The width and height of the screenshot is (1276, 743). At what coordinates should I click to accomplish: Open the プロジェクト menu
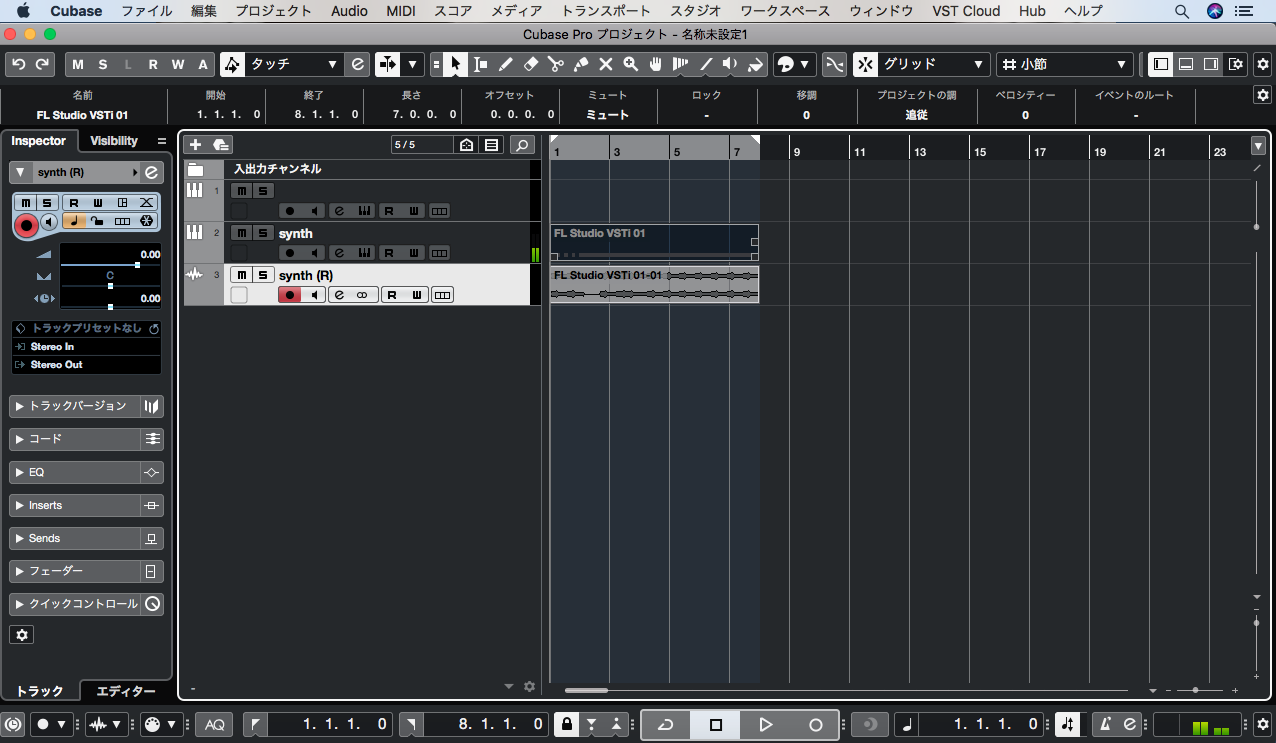(273, 11)
